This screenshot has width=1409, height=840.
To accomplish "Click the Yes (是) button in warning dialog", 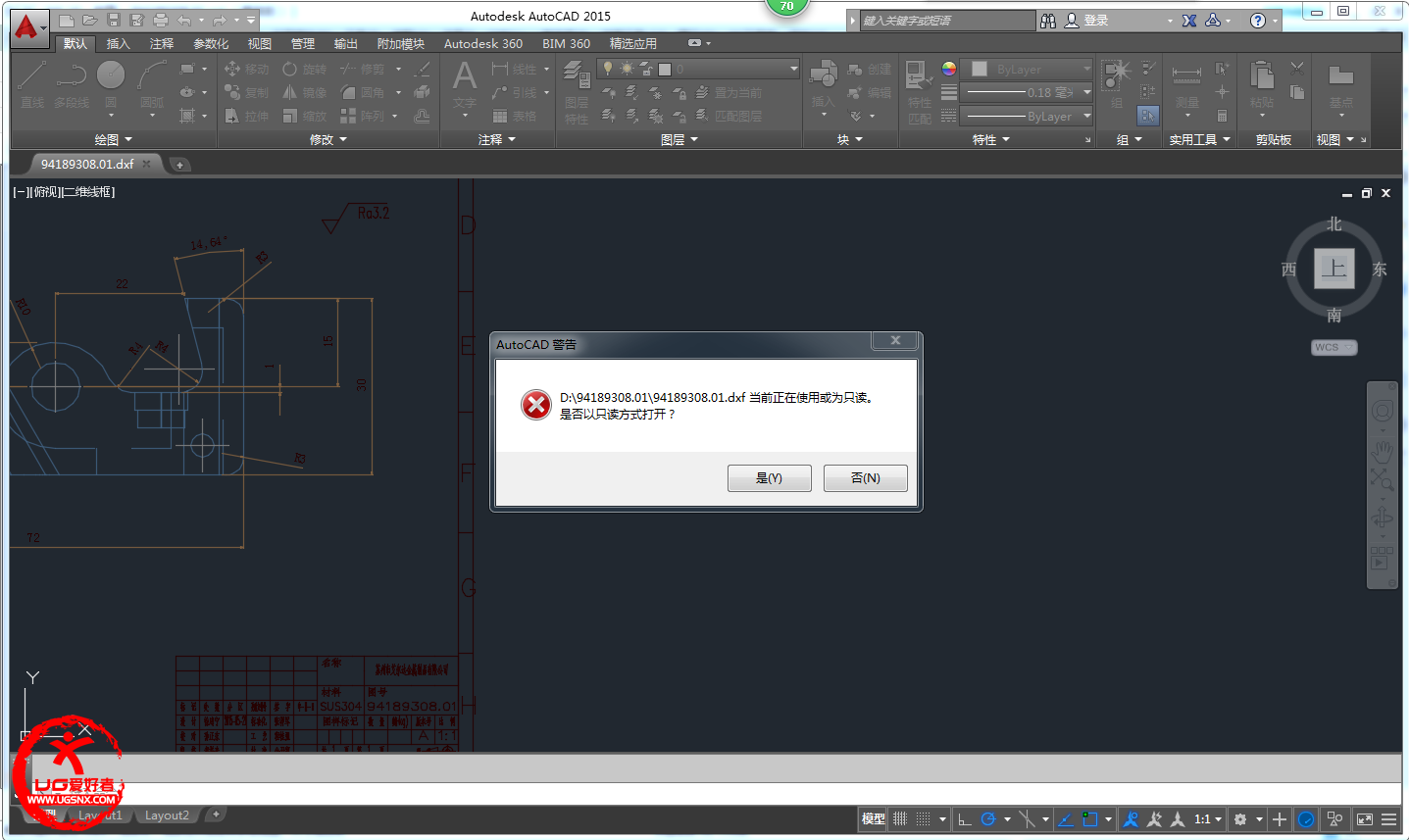I will pos(769,477).
